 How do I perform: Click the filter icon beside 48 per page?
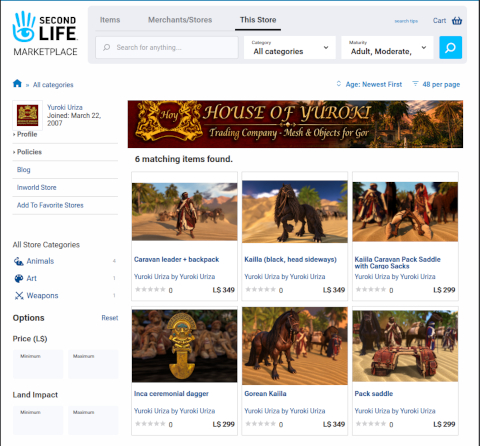[415, 84]
